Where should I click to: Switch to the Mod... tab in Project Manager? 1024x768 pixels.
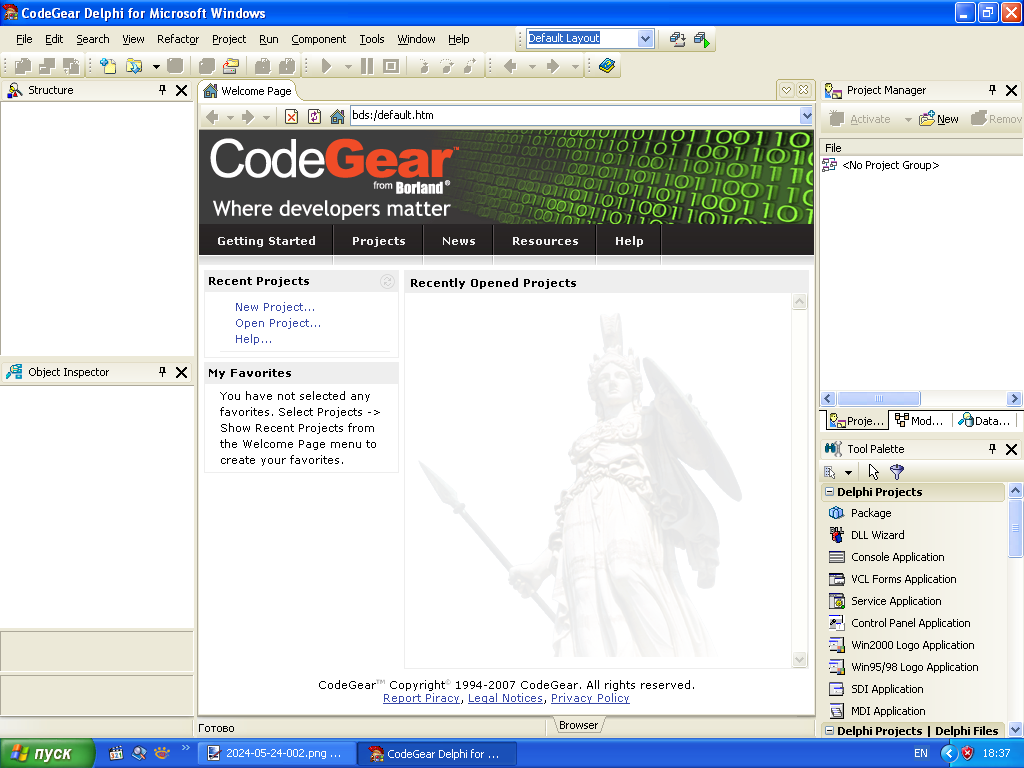920,421
